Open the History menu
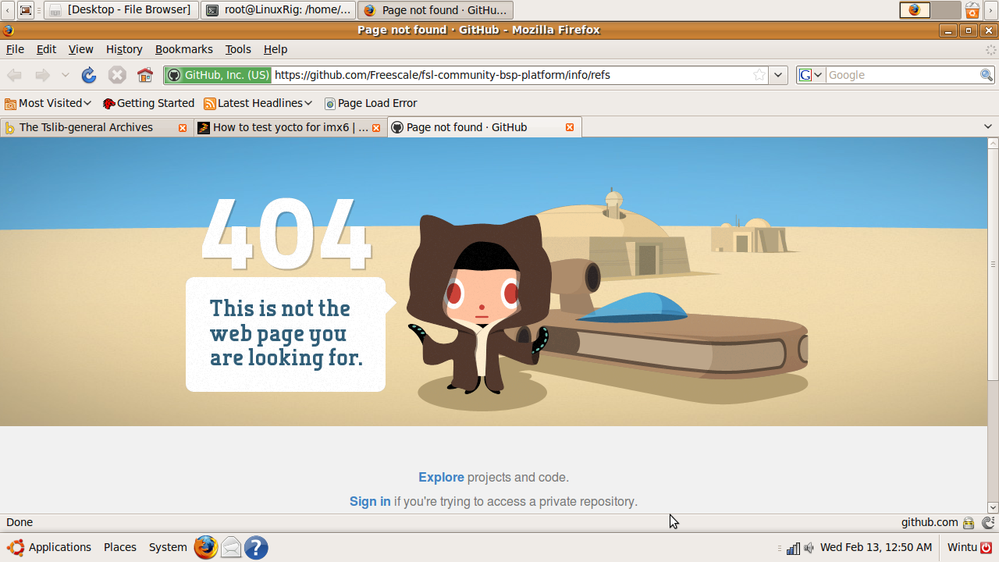This screenshot has height=562, width=999. pos(124,49)
